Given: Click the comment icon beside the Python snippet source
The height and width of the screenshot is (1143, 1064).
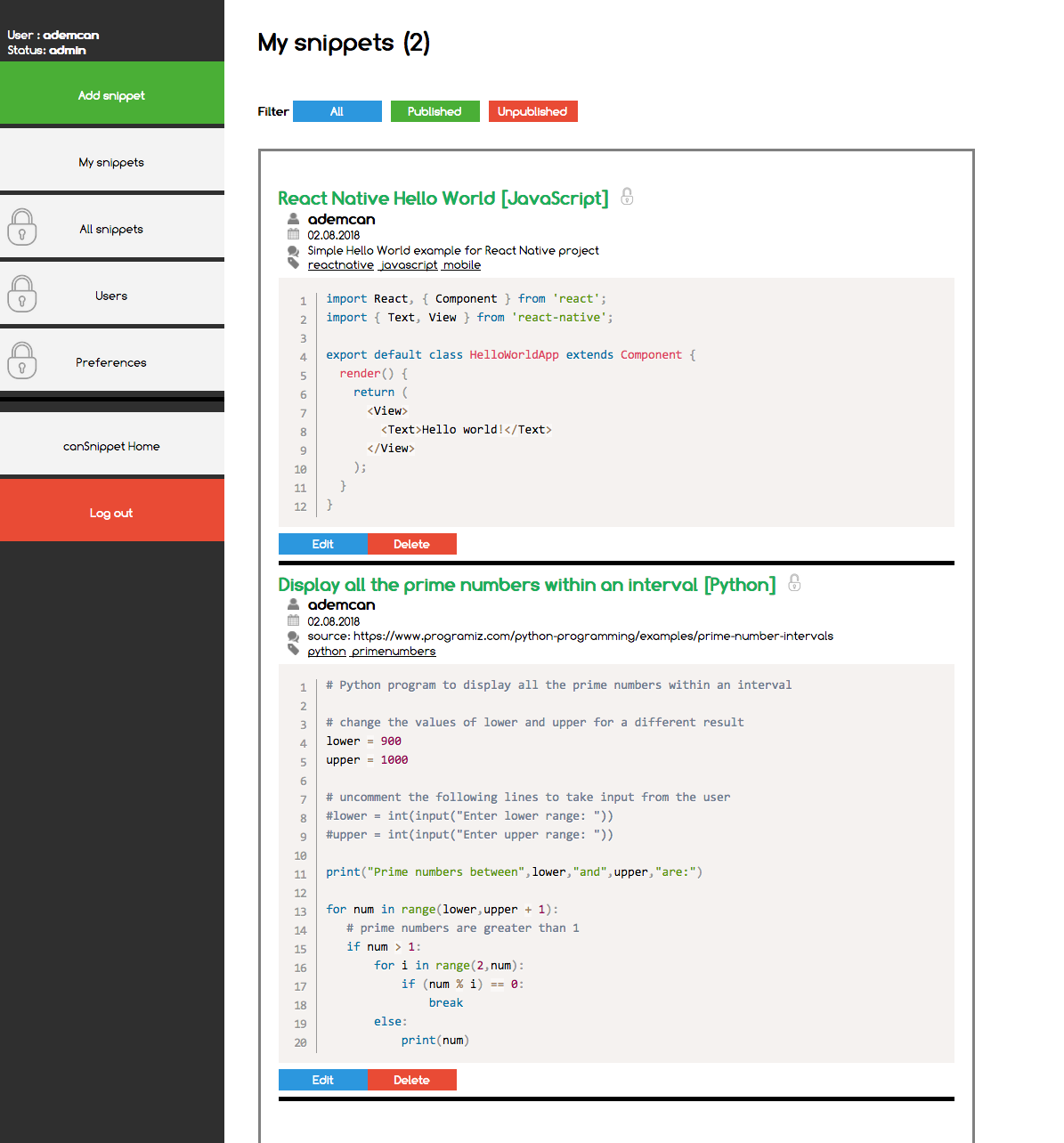Looking at the screenshot, I should point(293,636).
